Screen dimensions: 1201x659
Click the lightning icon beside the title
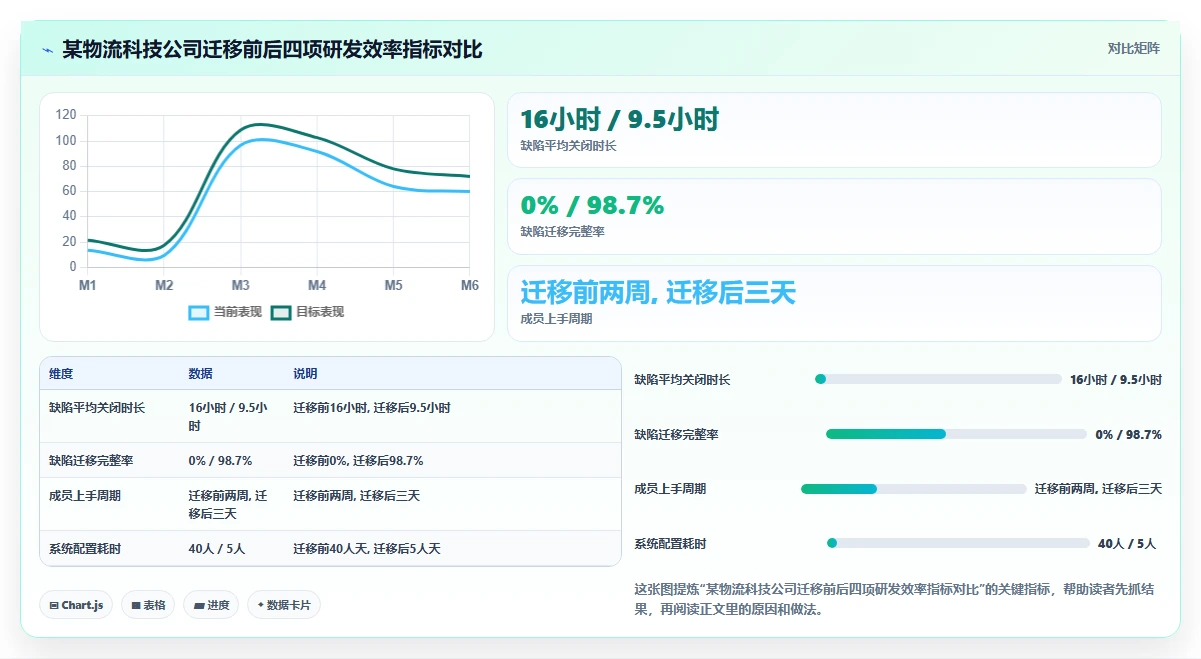pos(47,50)
